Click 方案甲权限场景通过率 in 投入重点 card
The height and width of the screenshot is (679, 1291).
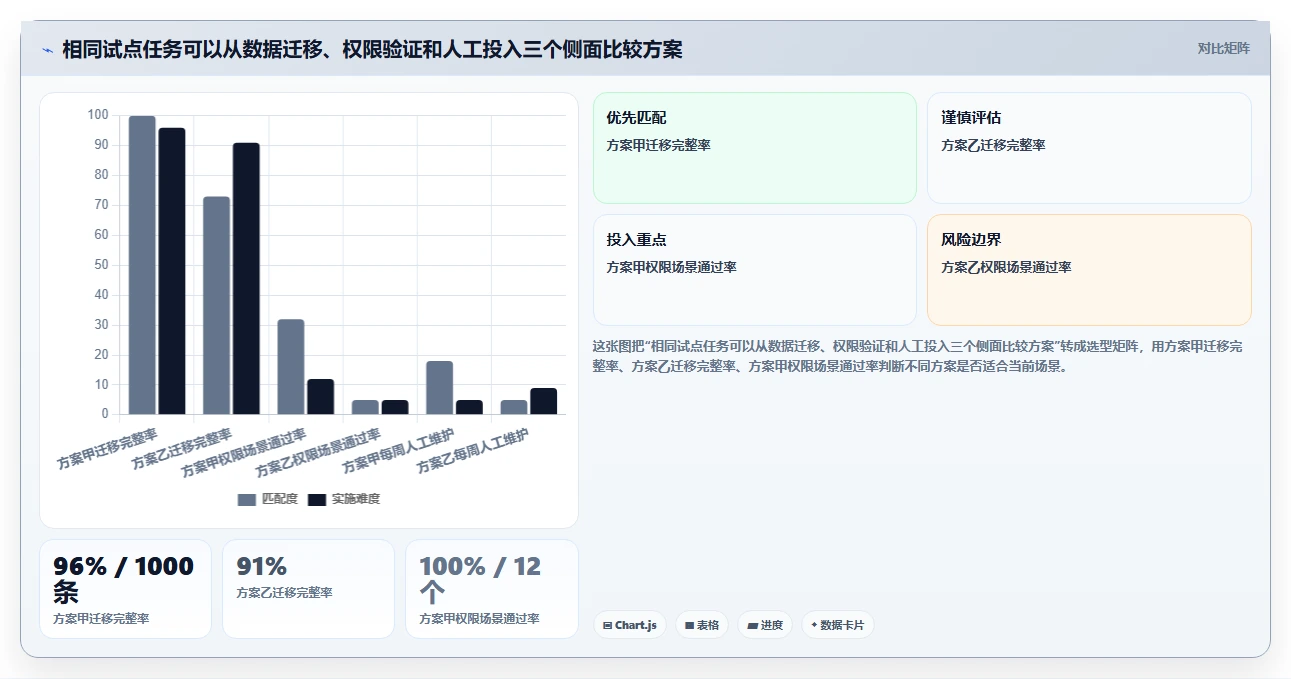[671, 267]
